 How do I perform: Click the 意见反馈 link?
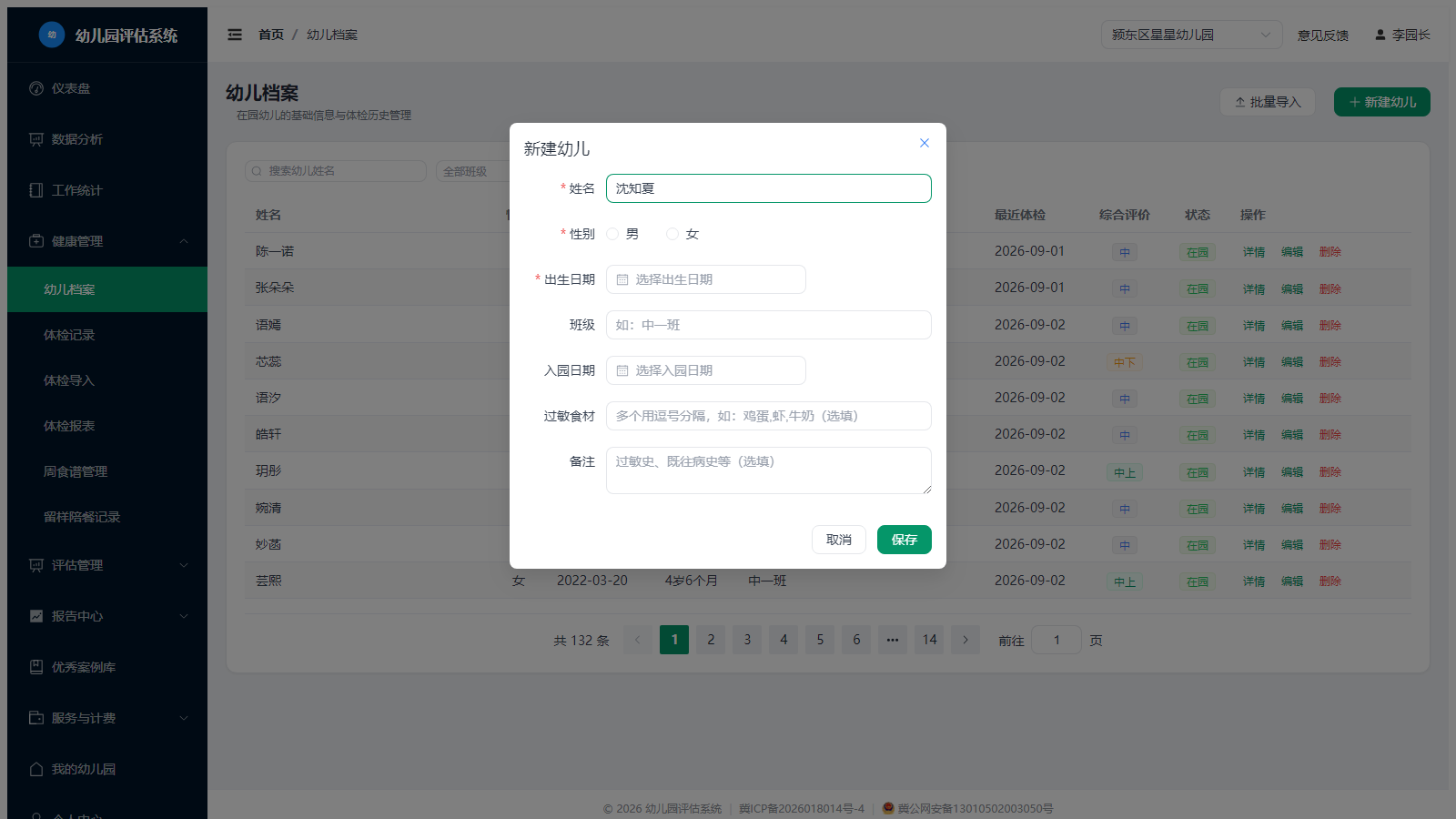pyautogui.click(x=1323, y=35)
